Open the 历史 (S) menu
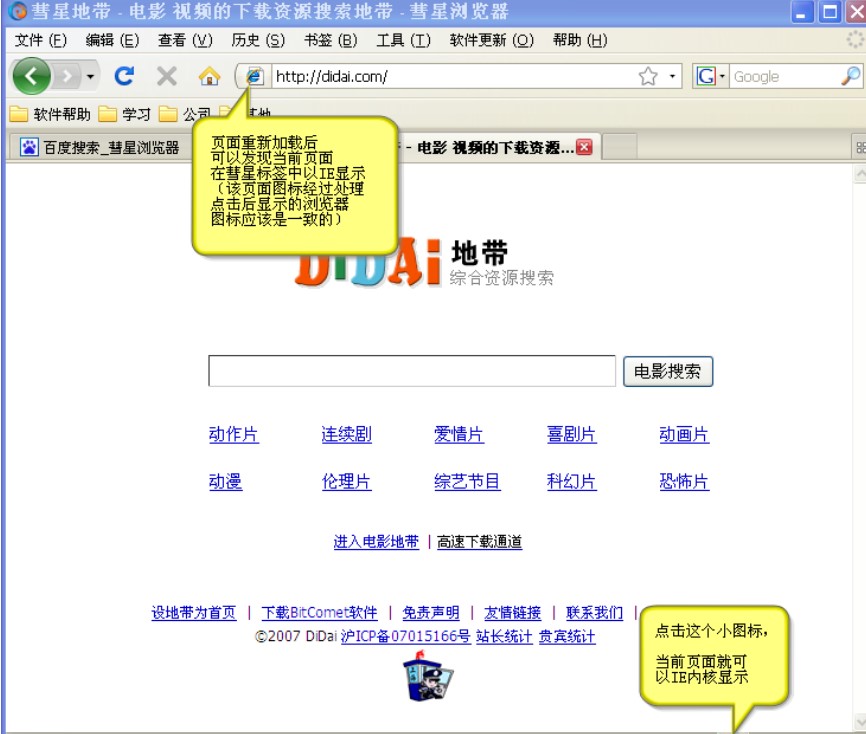 point(258,40)
